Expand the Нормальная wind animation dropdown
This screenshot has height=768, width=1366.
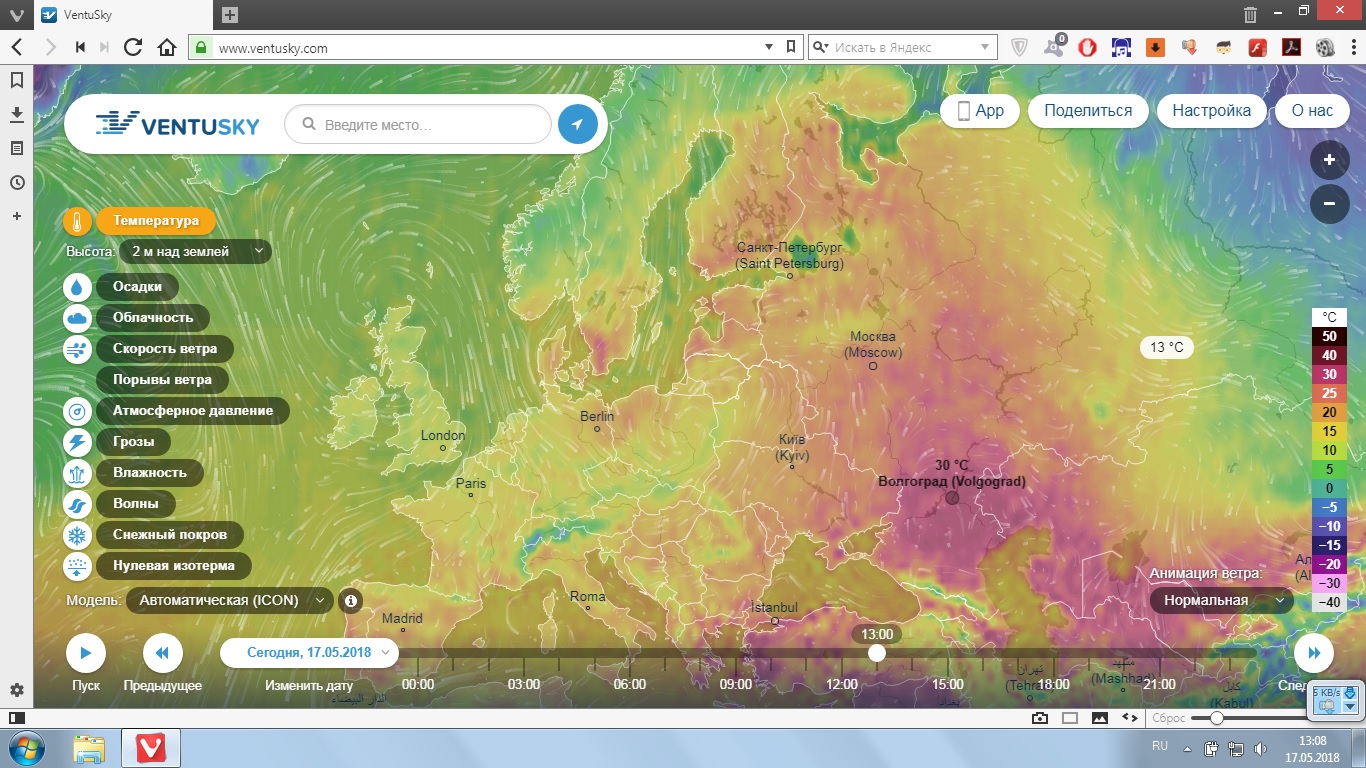coord(1221,600)
